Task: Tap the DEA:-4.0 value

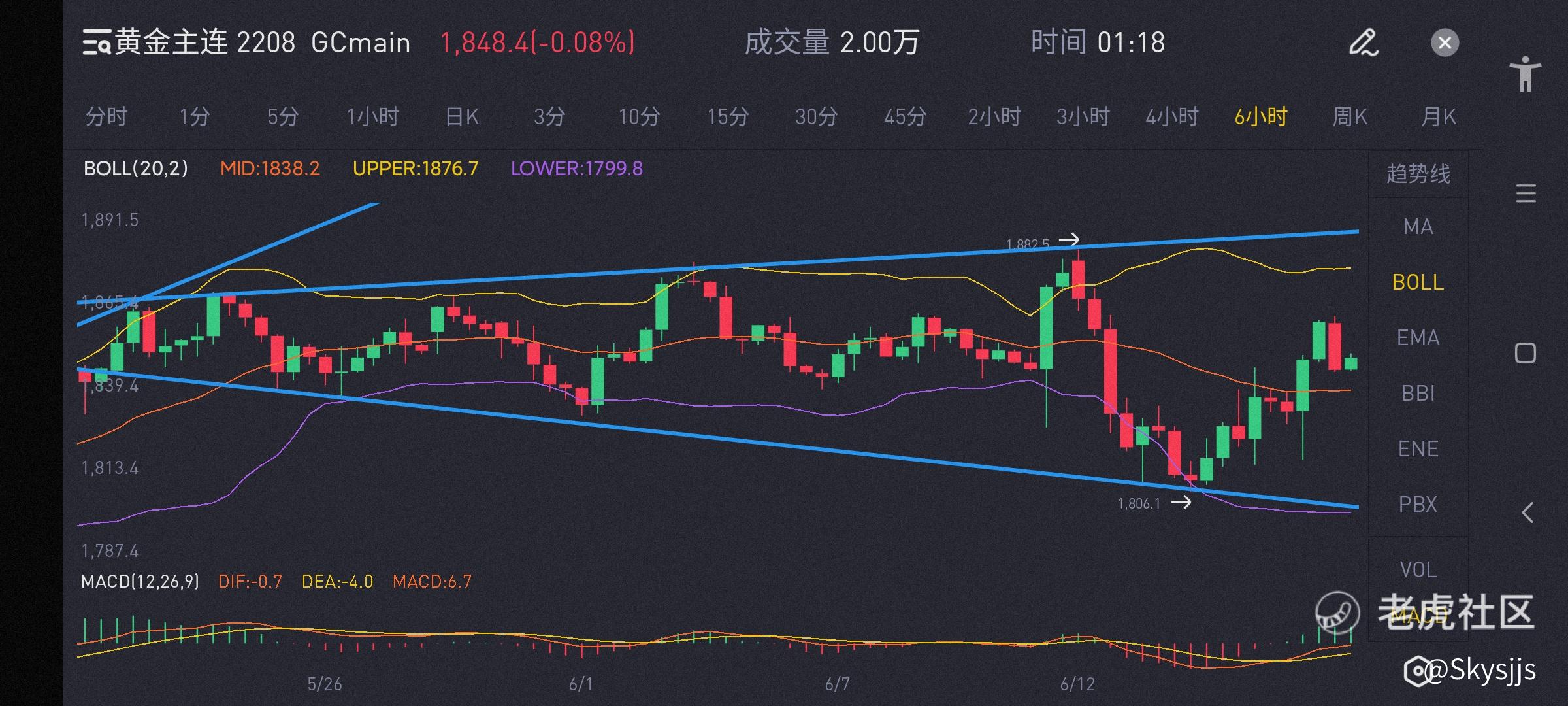Action: click(337, 582)
